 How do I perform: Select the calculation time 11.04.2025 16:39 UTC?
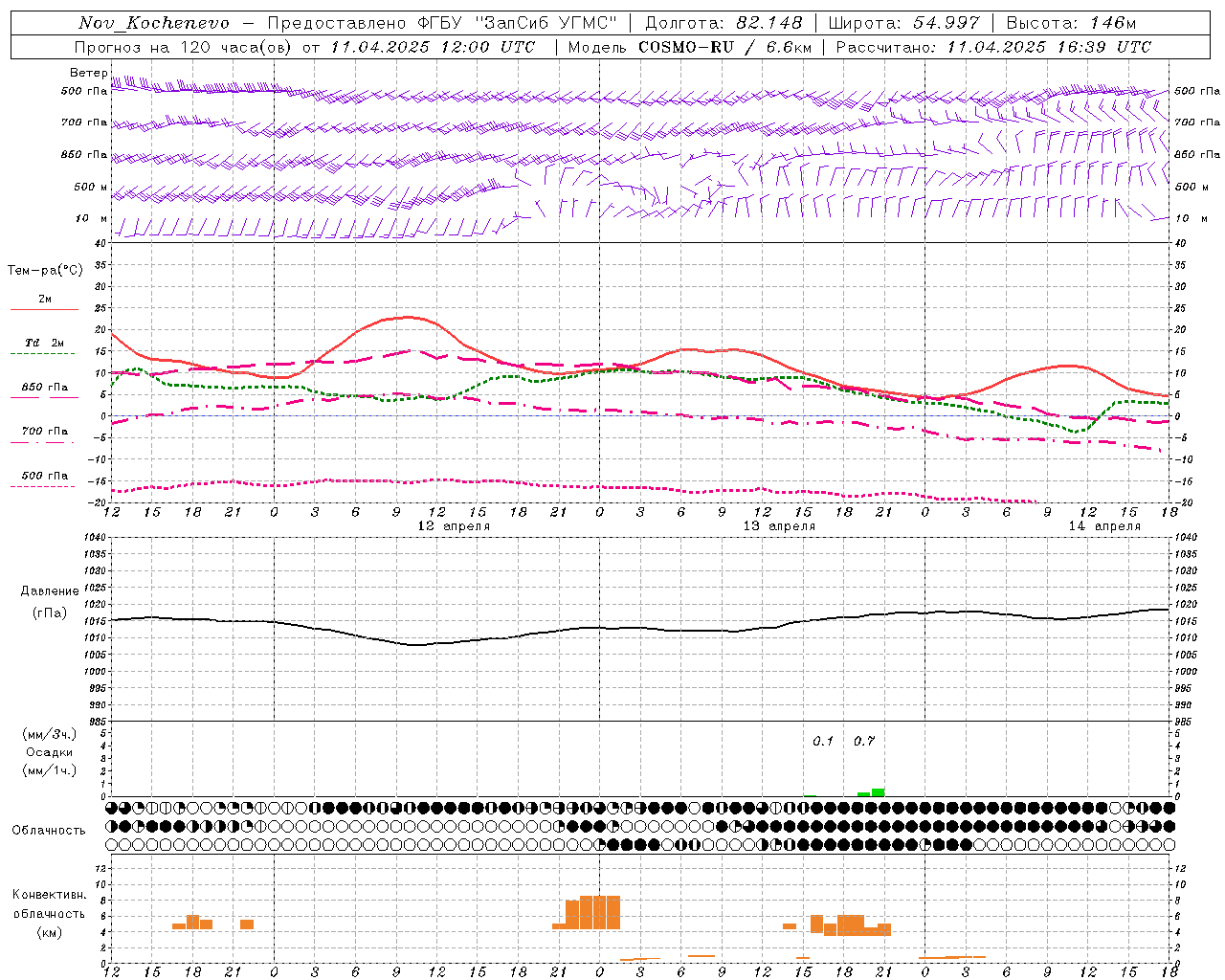click(x=1049, y=47)
